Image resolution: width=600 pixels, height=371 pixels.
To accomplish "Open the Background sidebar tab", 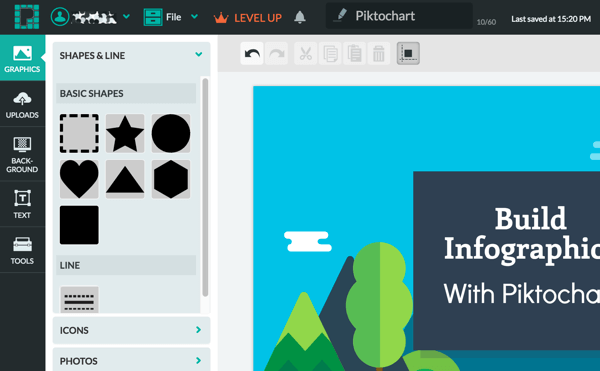I will click(22, 154).
